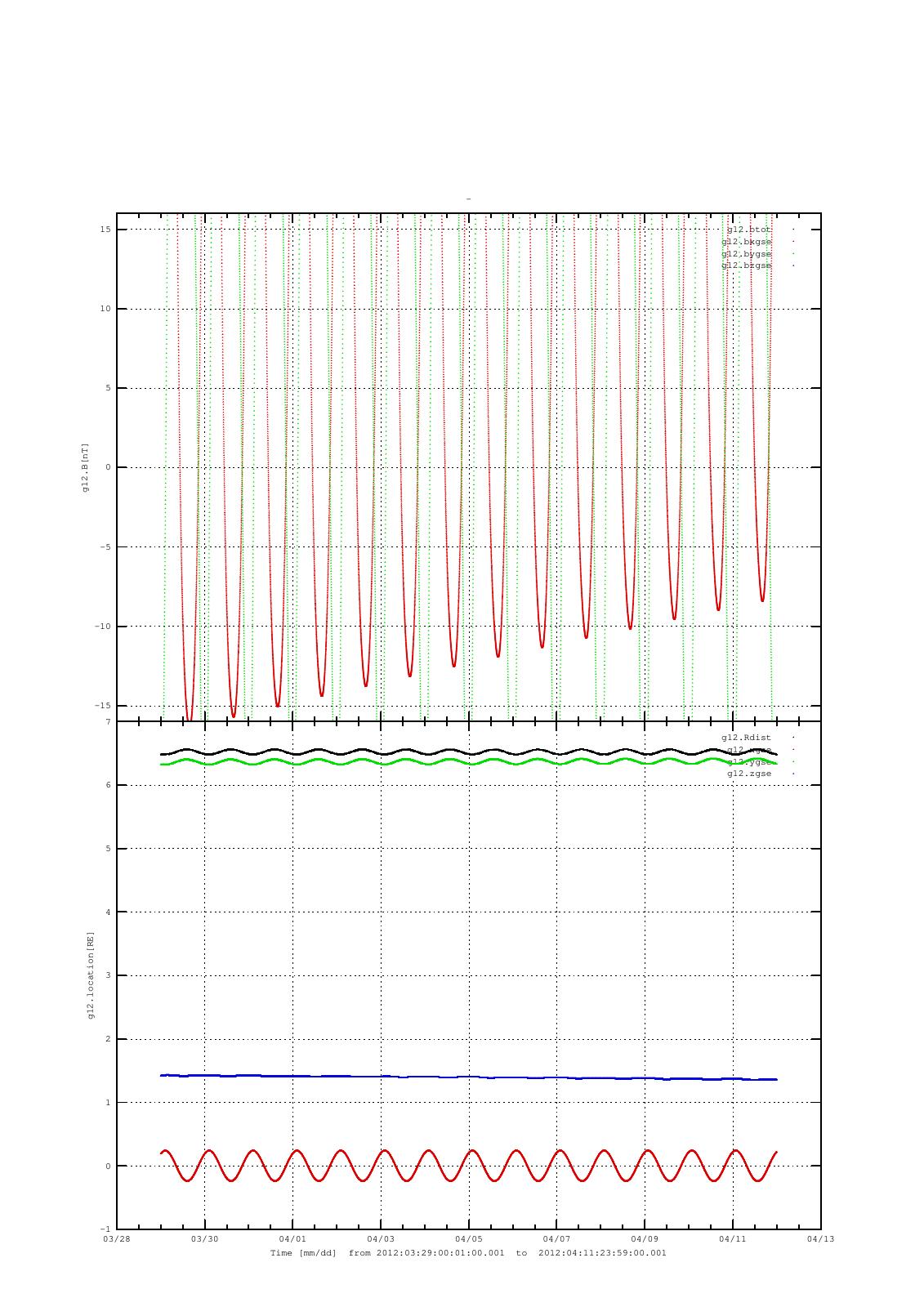Screen dimensions: 924x1307
Task: Click the g12.bzgse legend entry
Action: 747,265
